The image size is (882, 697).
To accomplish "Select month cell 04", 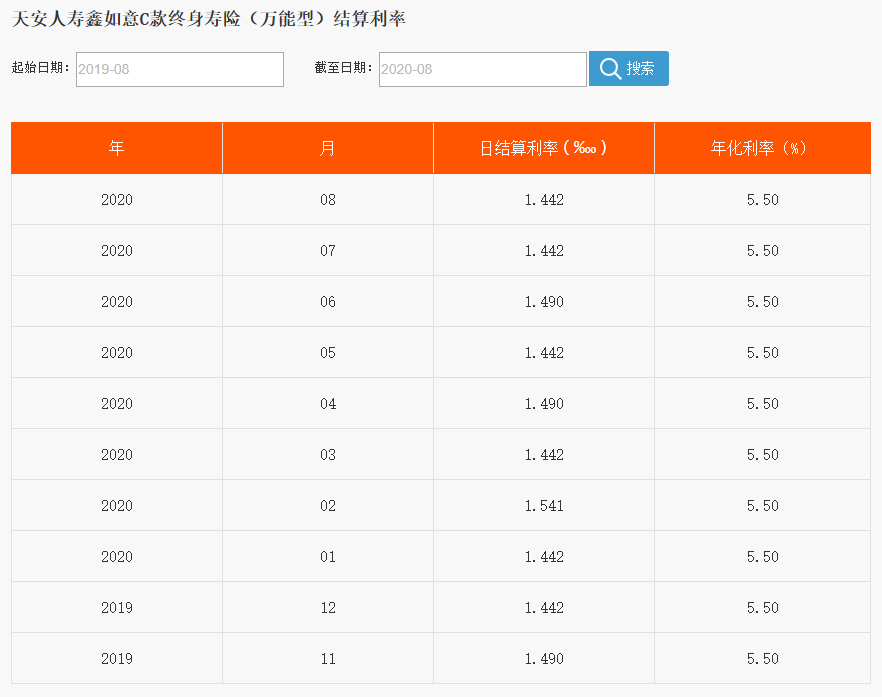I will pyautogui.click(x=328, y=403).
